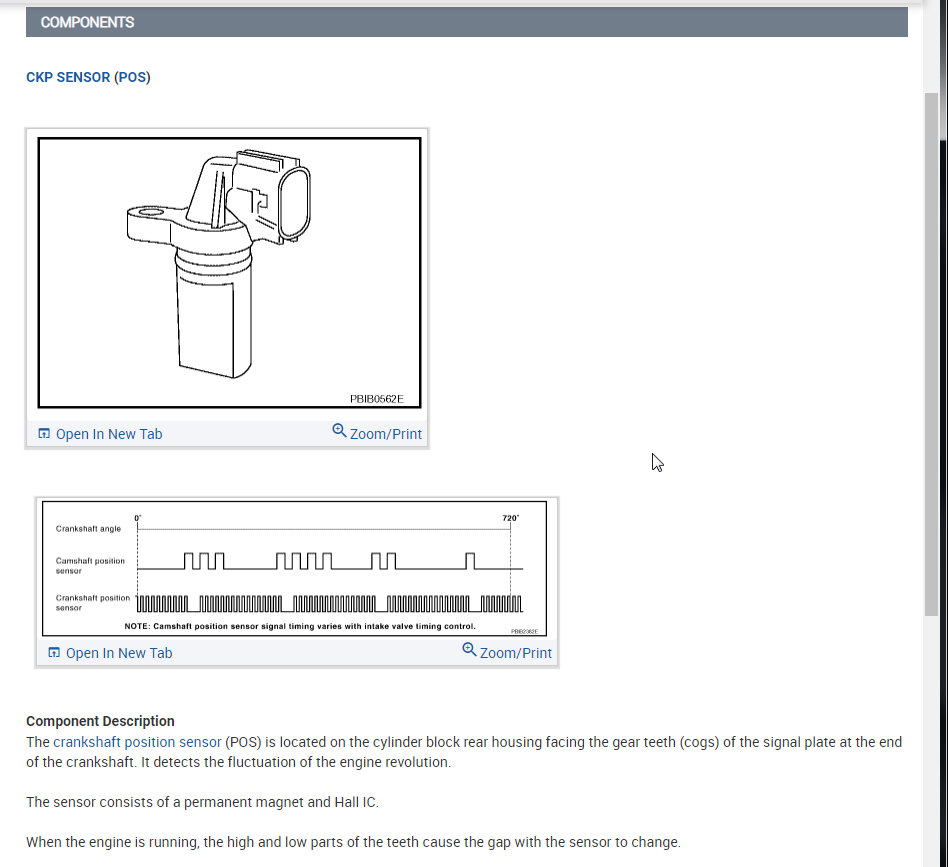The image size is (948, 867).
Task: Click new-tab icon under waveform diagram
Action: [x=54, y=652]
